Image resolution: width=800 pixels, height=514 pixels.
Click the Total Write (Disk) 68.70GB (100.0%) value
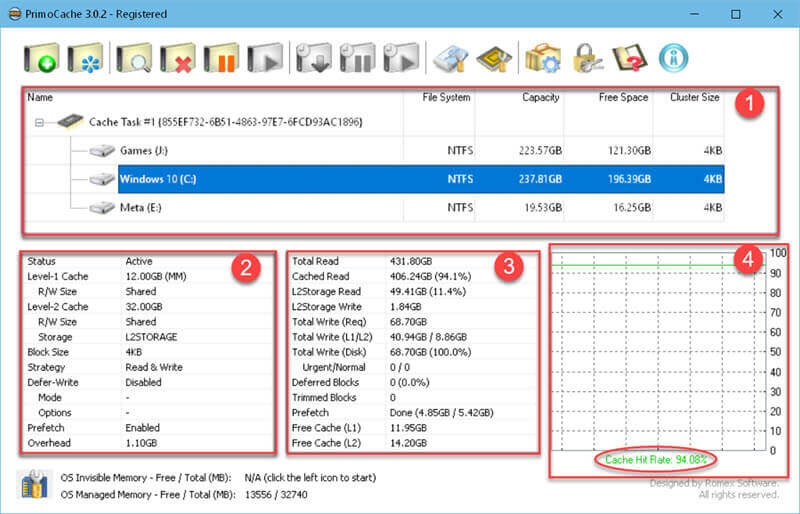431,352
